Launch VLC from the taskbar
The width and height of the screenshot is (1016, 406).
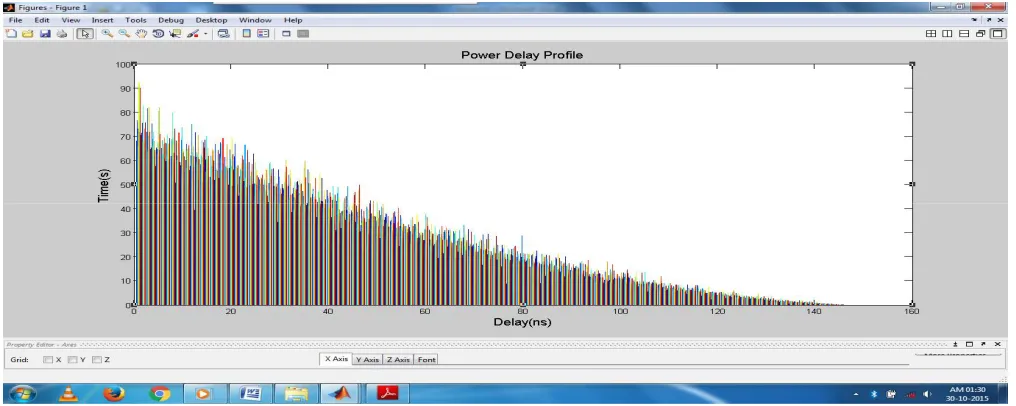[69, 393]
